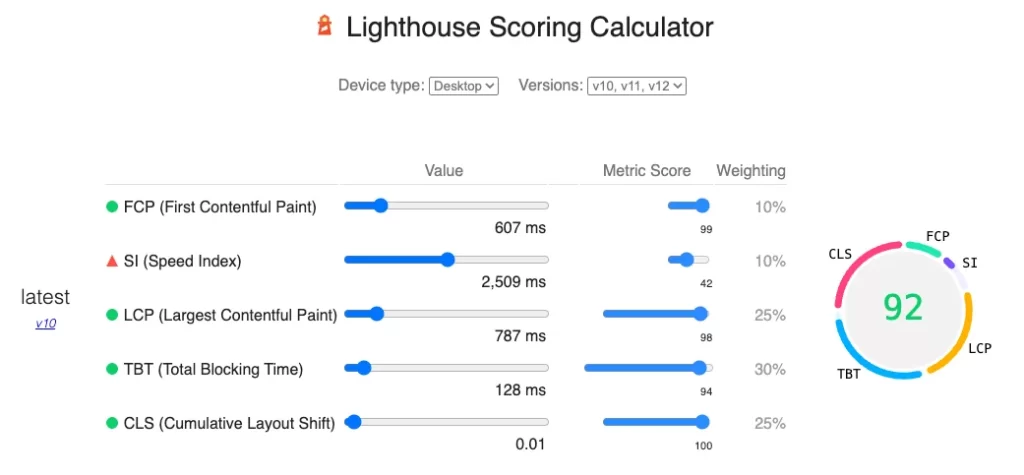The image size is (1024, 475).
Task: Click the green TBT status dot
Action: (112, 370)
